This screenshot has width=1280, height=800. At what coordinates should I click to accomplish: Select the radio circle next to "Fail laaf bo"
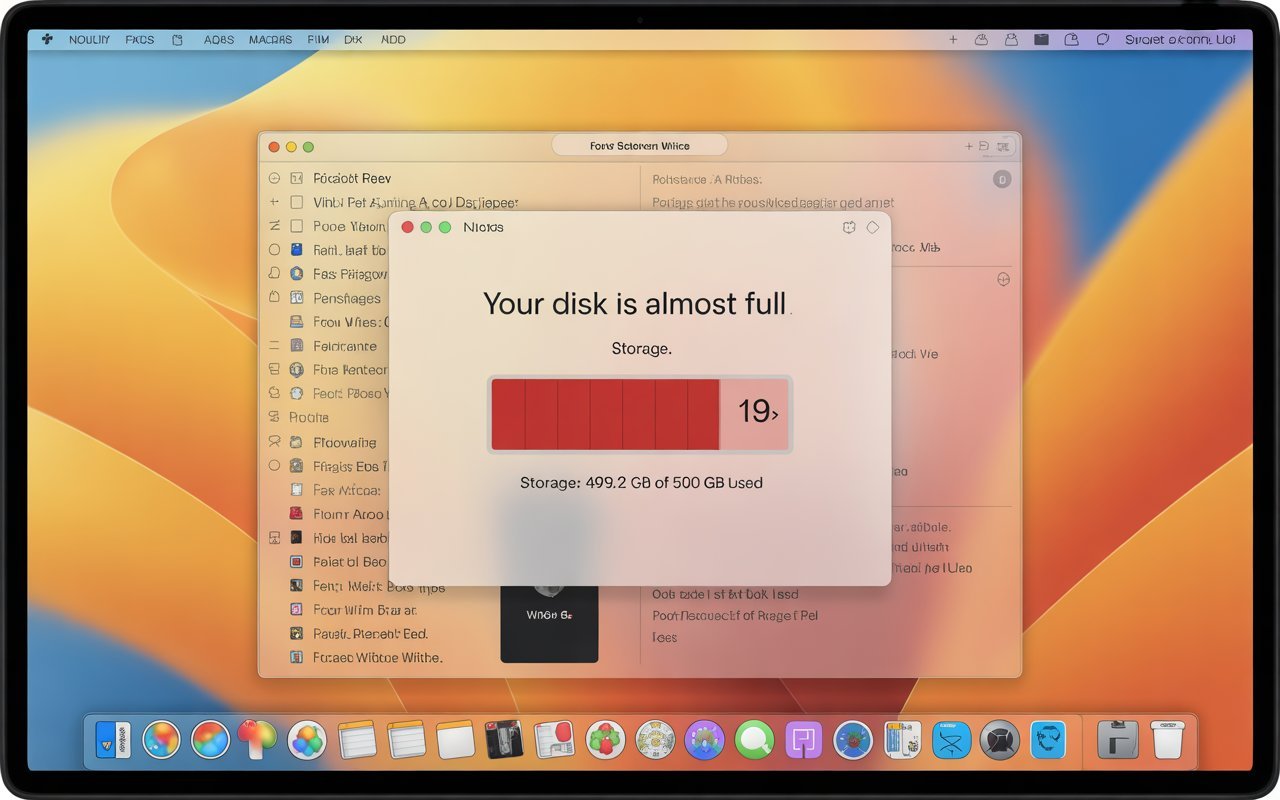coord(272,249)
